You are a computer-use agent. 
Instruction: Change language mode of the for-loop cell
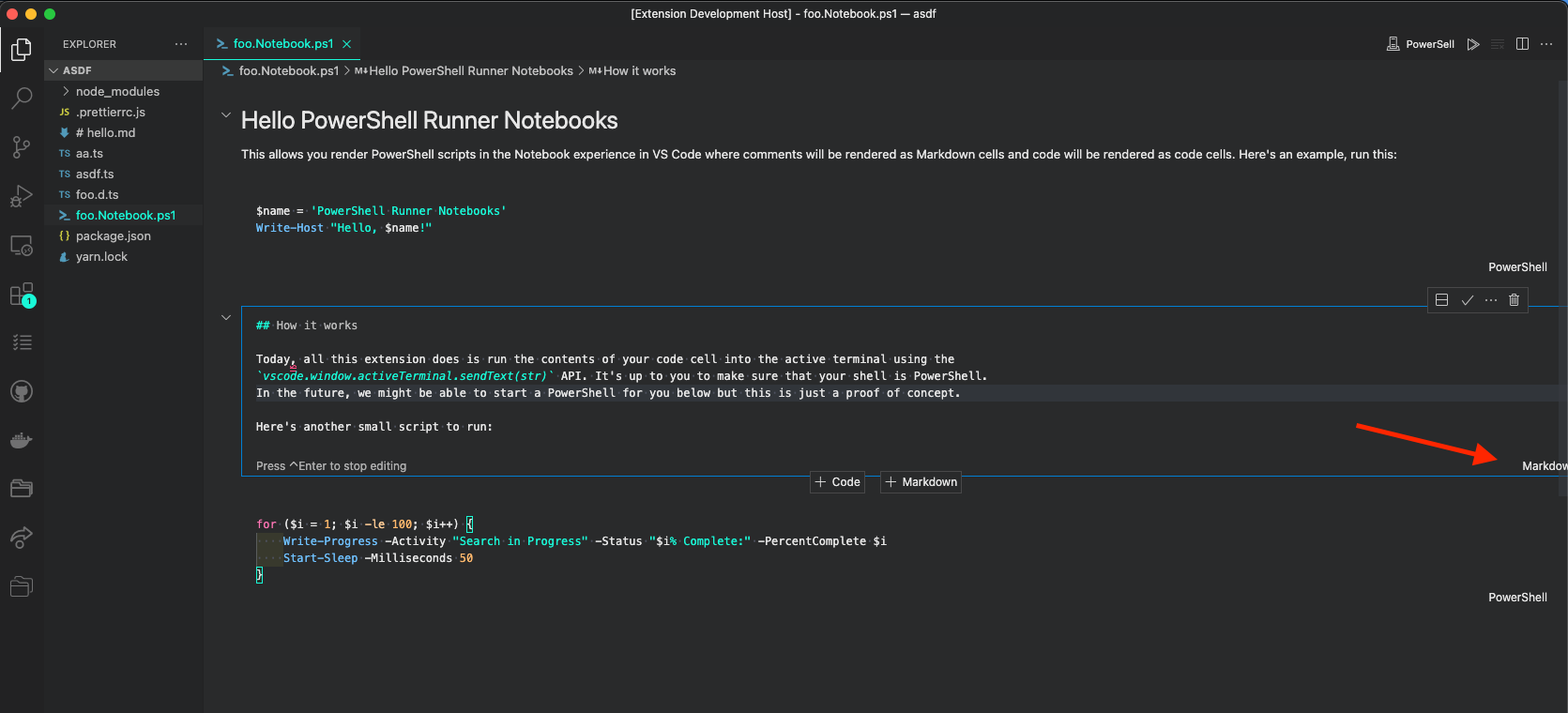[1517, 598]
